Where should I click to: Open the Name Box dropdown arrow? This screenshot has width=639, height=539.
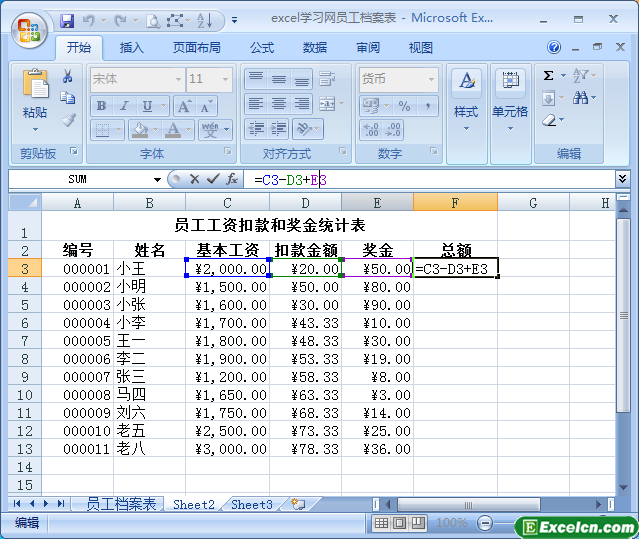pyautogui.click(x=157, y=179)
